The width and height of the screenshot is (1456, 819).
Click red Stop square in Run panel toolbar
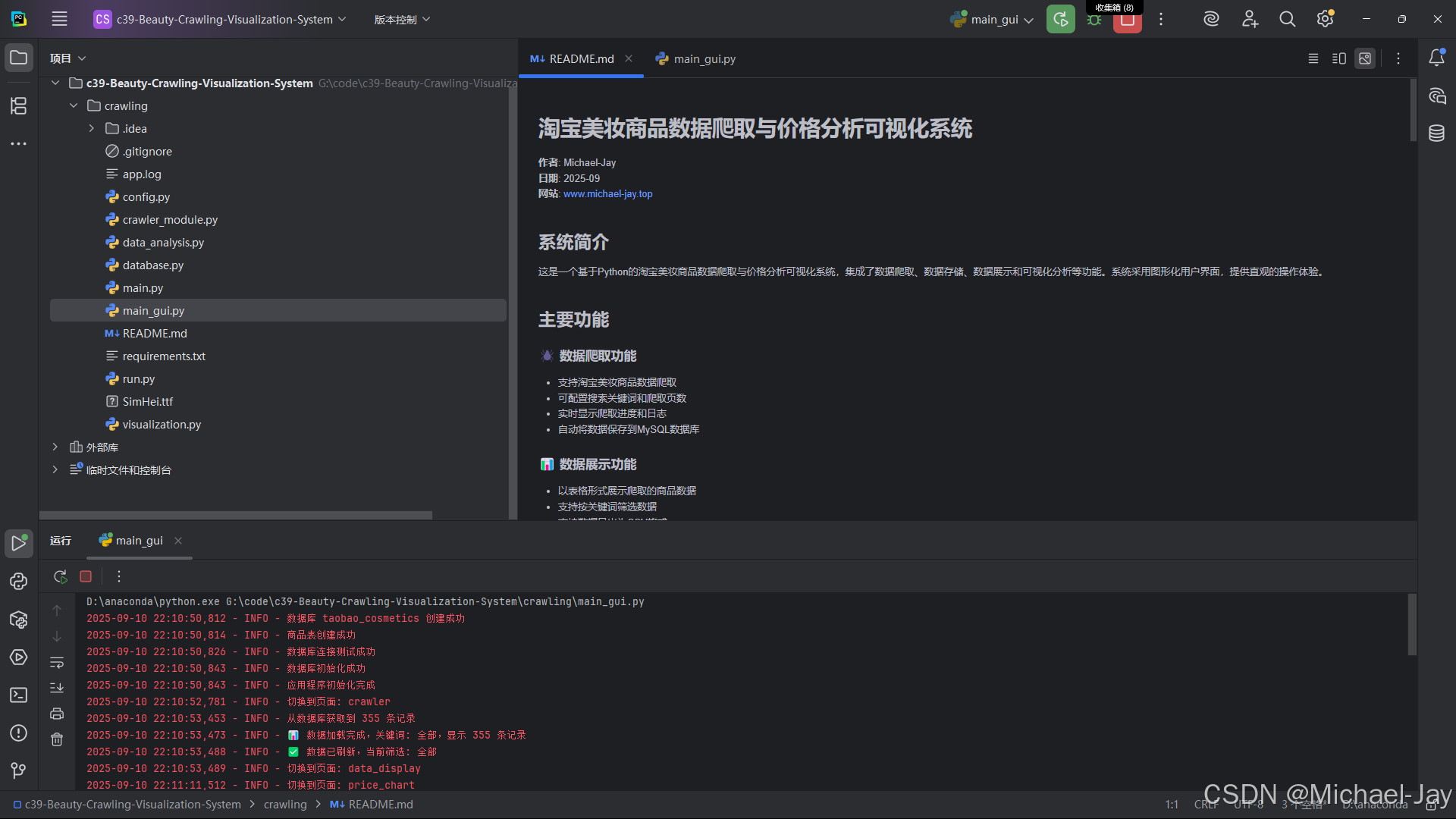(x=86, y=576)
